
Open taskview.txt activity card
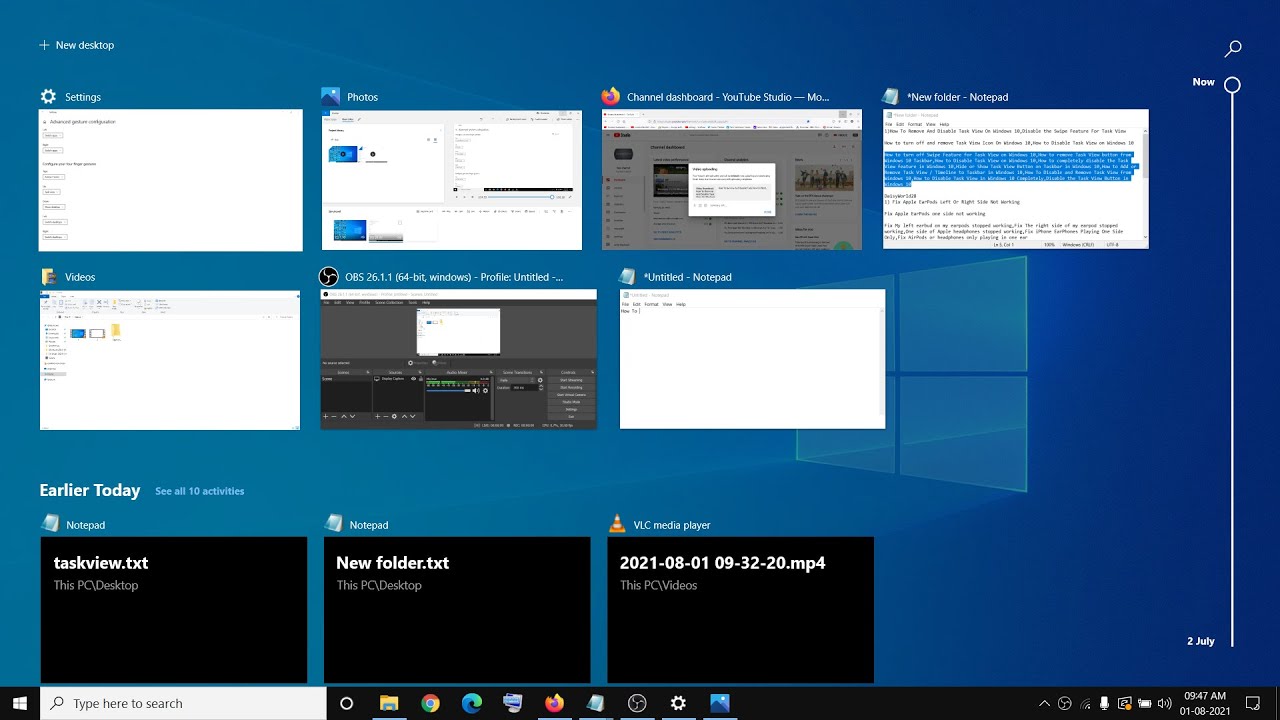173,610
